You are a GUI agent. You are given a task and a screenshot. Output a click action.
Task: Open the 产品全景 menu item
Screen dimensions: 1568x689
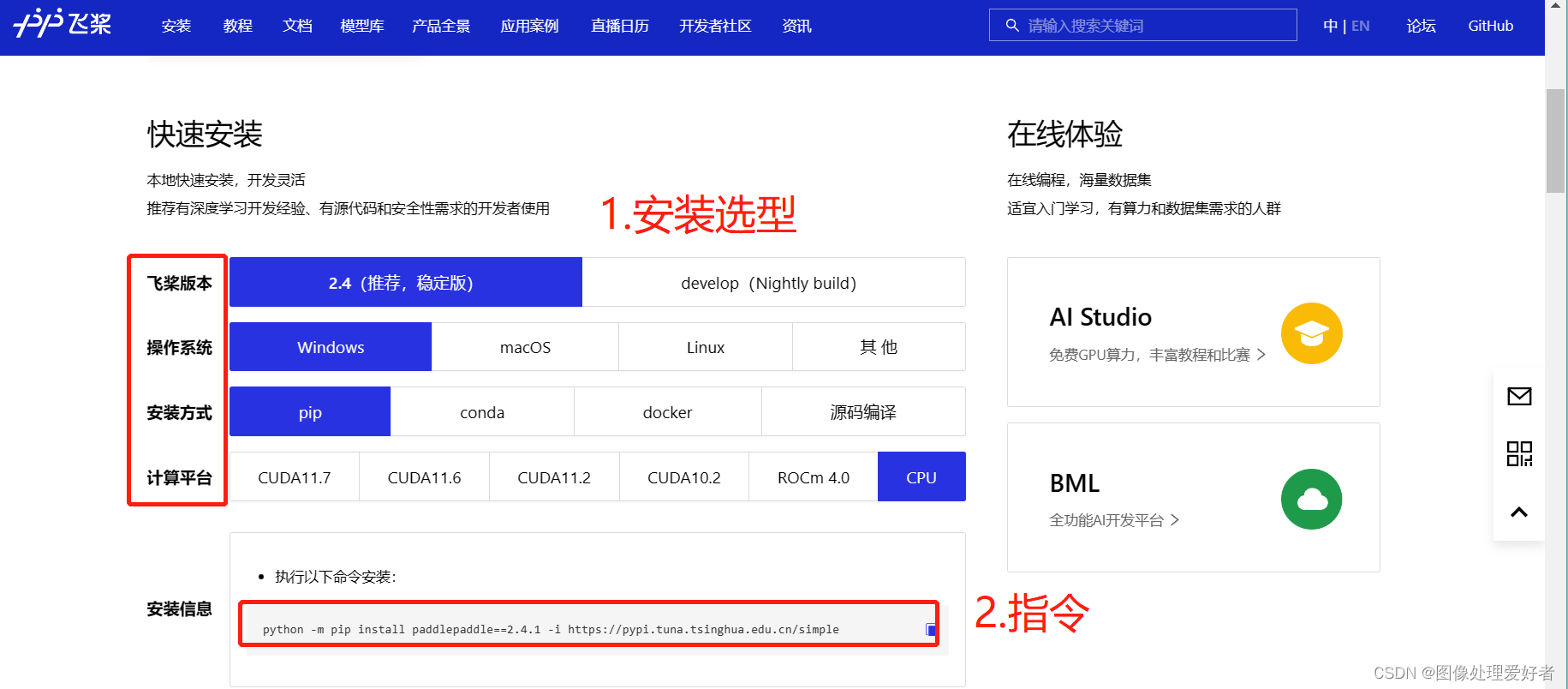[441, 26]
